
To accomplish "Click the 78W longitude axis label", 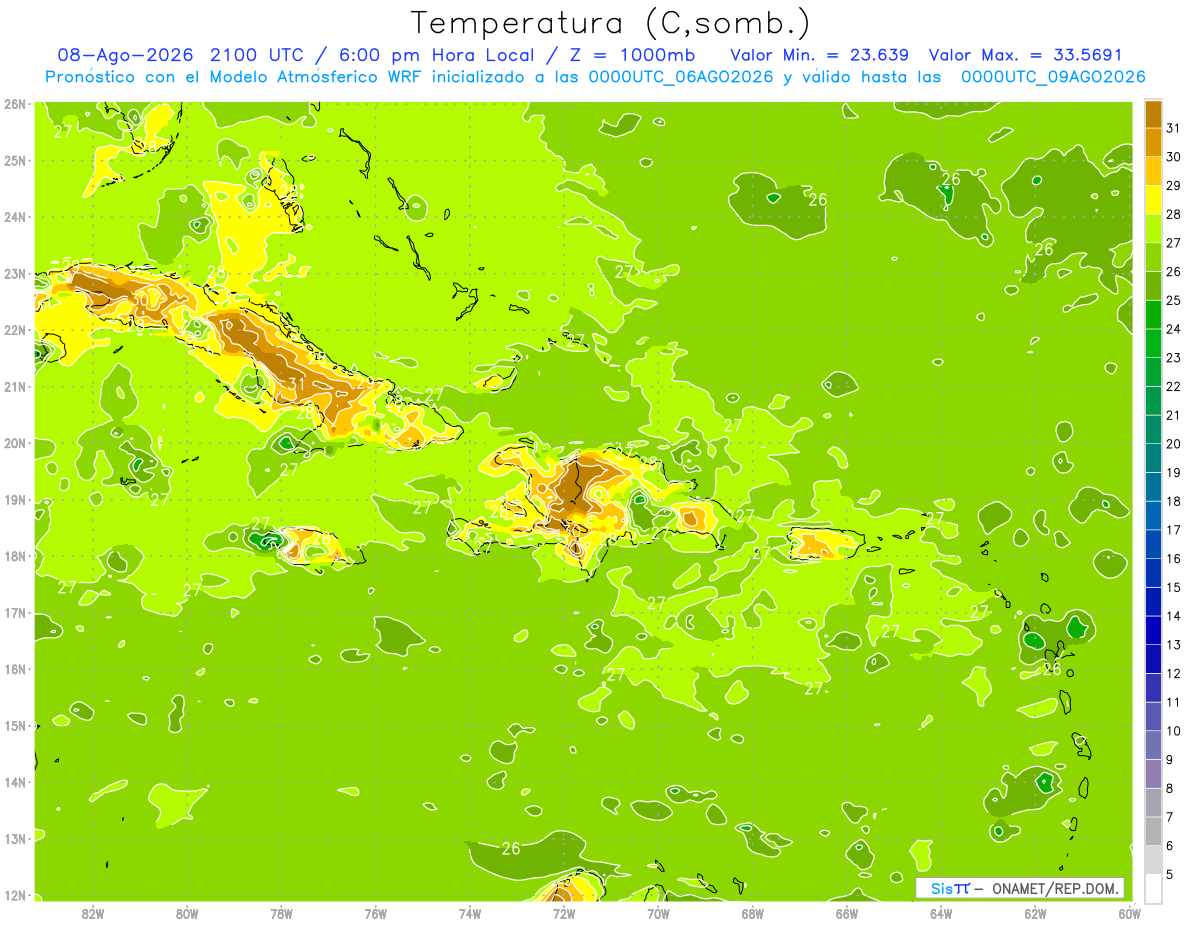I will [282, 913].
